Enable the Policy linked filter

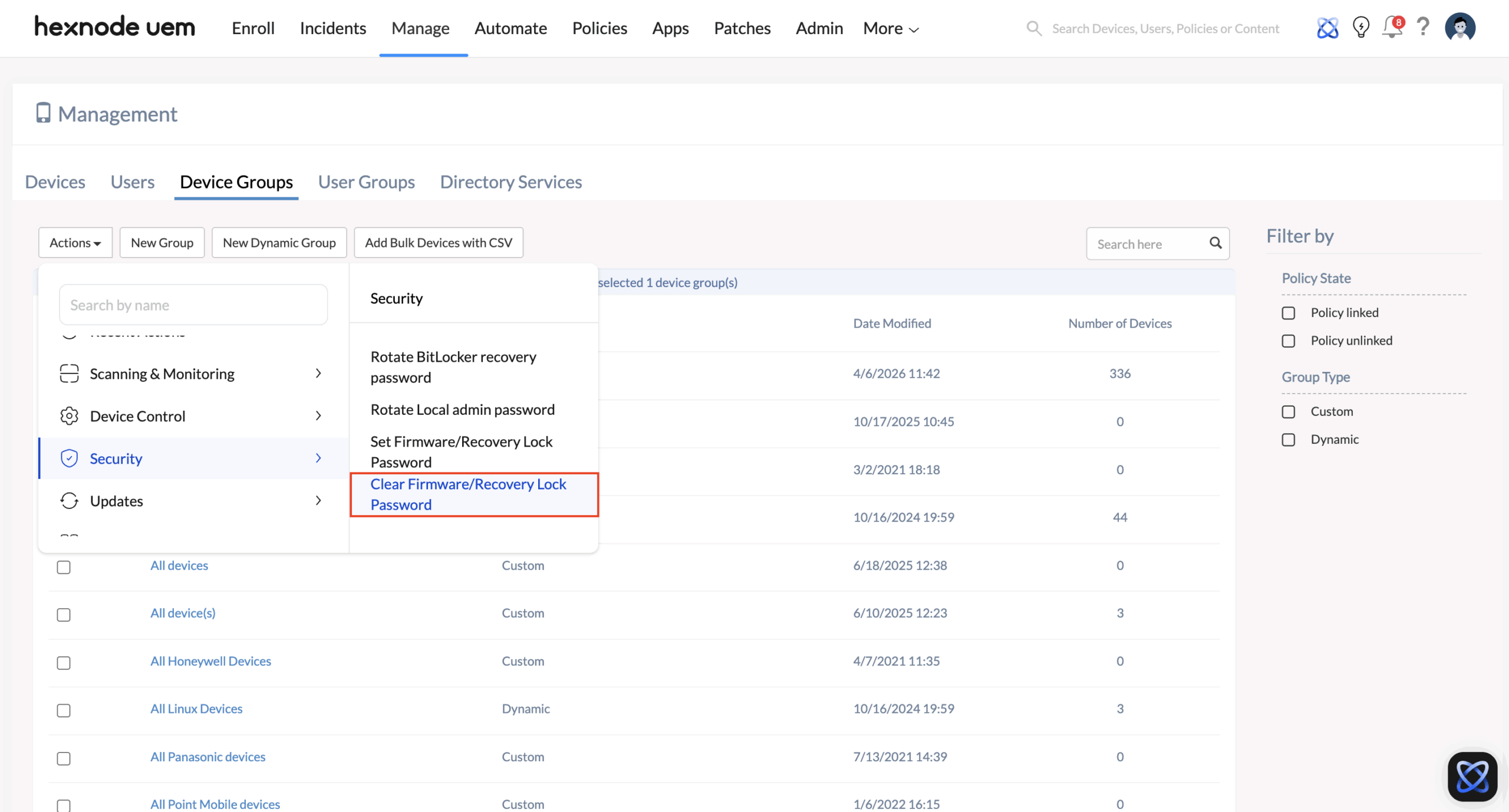[1289, 313]
